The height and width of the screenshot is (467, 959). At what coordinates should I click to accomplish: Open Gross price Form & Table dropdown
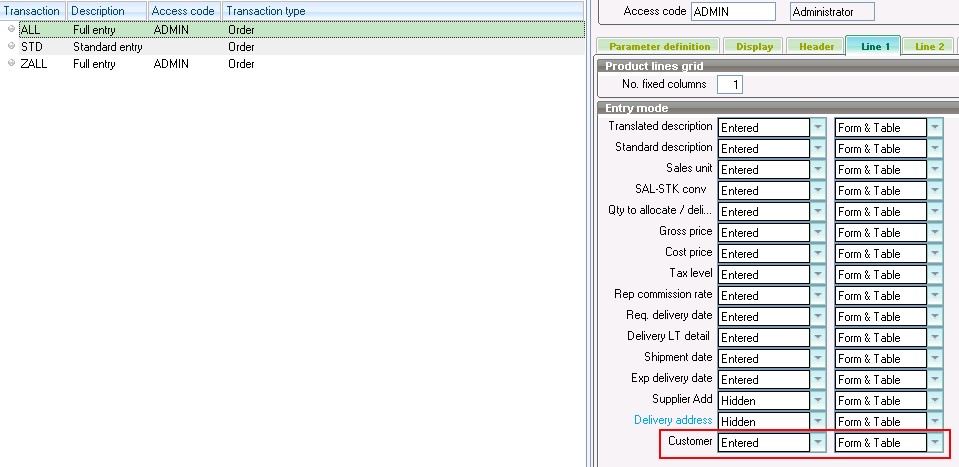(935, 232)
